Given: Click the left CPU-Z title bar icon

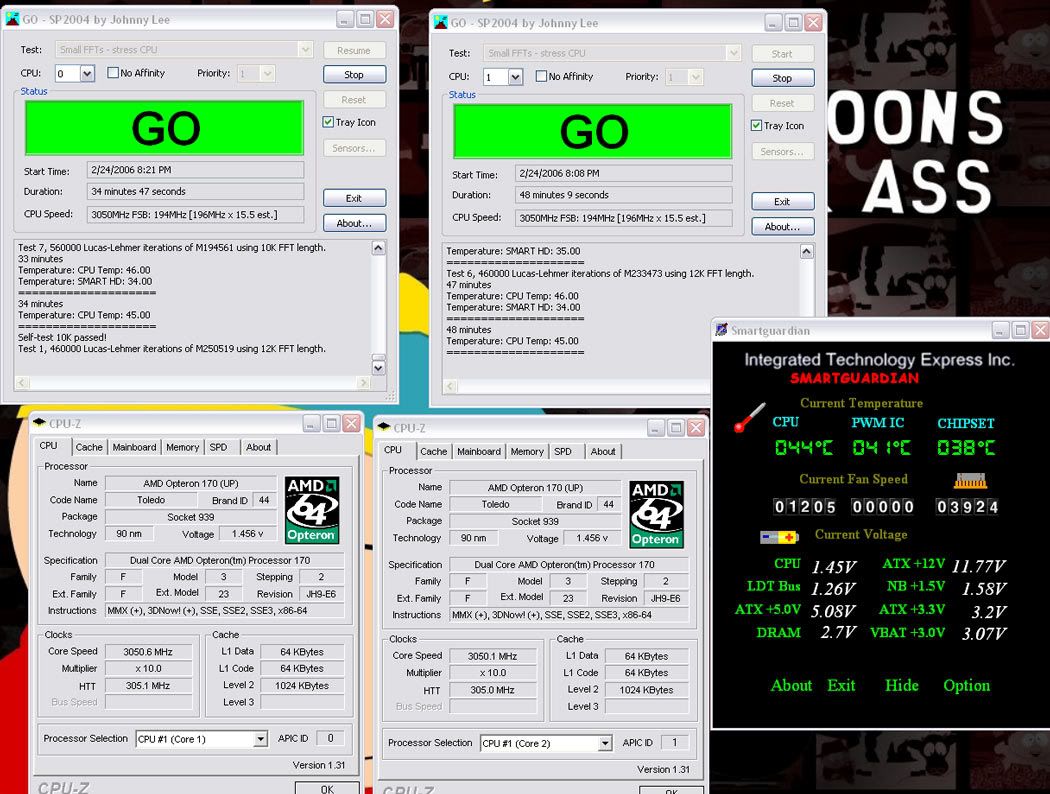Looking at the screenshot, I should click(x=39, y=422).
